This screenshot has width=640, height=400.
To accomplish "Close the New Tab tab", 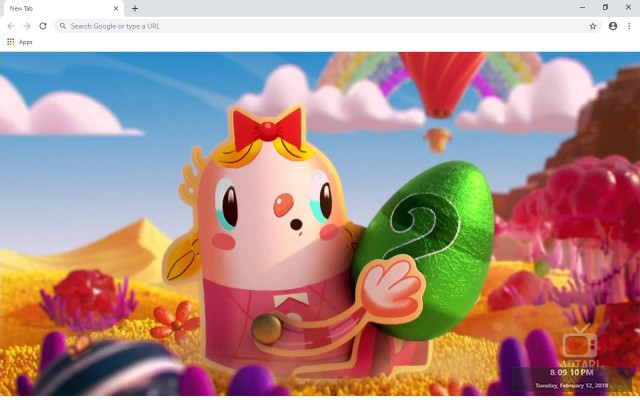I will click(x=116, y=9).
